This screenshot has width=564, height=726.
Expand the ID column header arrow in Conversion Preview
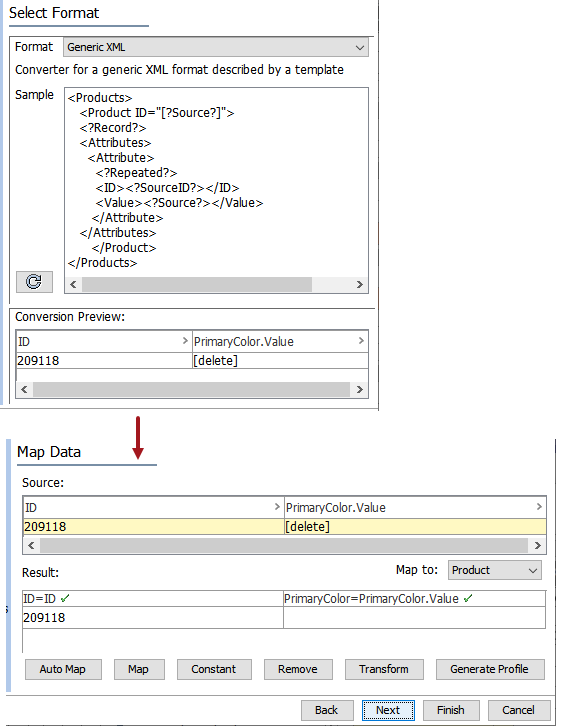pyautogui.click(x=185, y=341)
